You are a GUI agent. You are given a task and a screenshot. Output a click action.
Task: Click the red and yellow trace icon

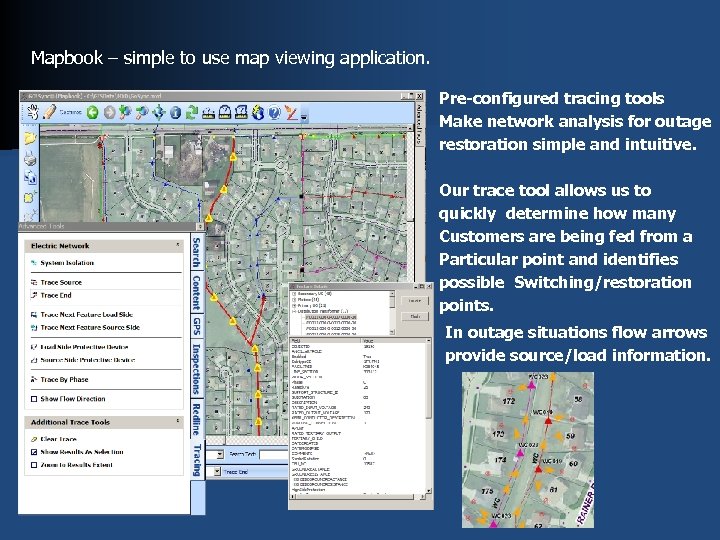[291, 112]
